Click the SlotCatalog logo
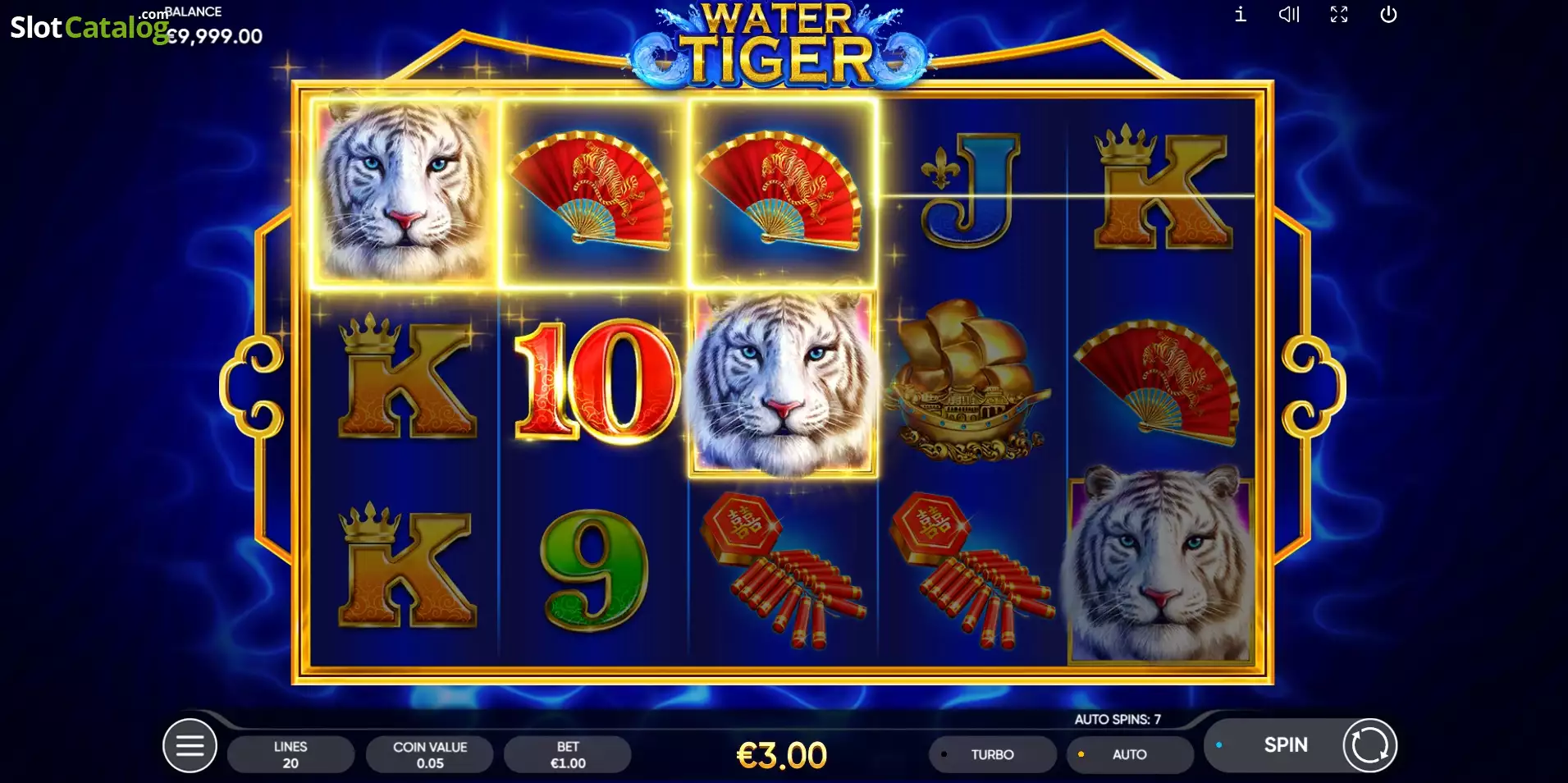 tap(89, 27)
